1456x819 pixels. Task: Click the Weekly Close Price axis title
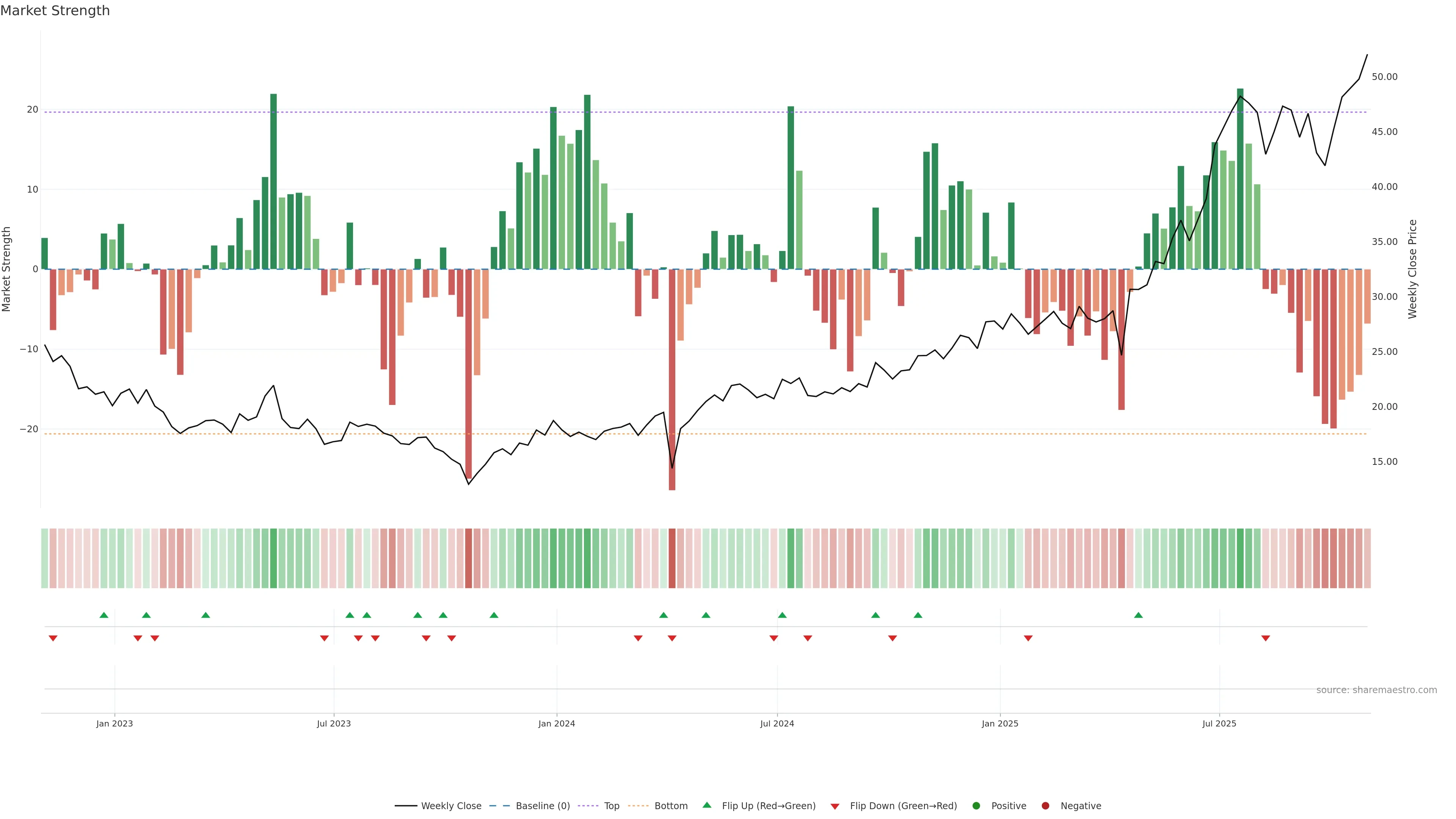tap(1412, 269)
